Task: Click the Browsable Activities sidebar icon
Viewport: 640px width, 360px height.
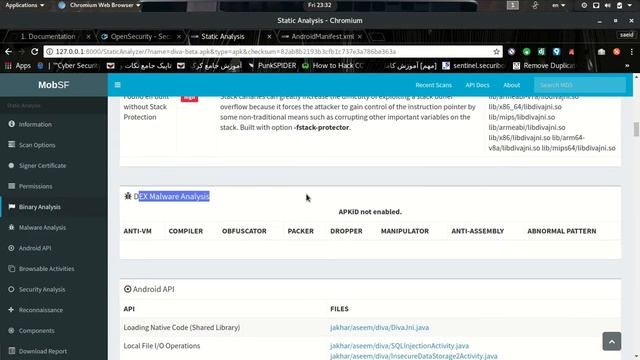Action: pyautogui.click(x=11, y=269)
